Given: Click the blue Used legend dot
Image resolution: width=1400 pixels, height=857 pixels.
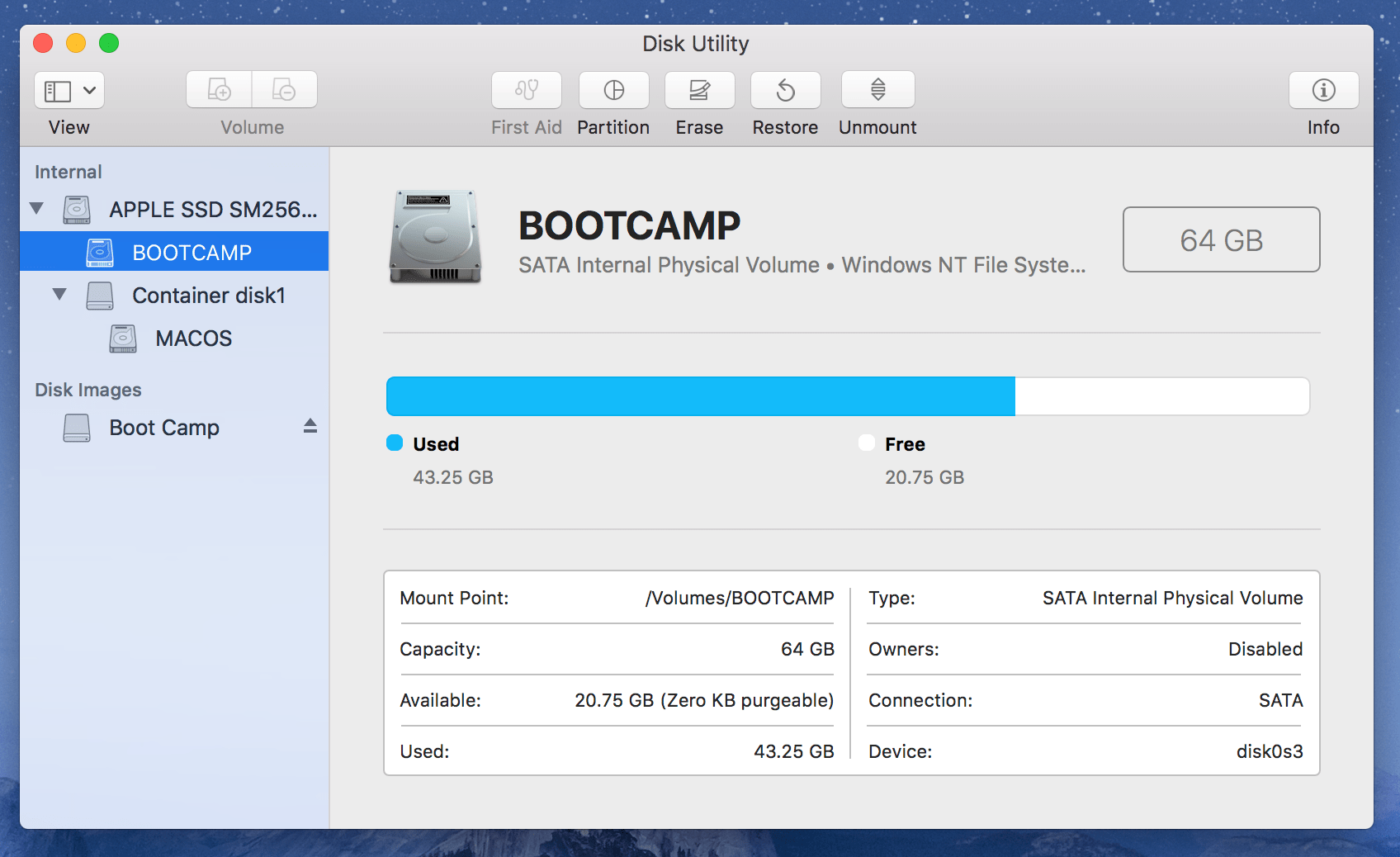Looking at the screenshot, I should [x=395, y=443].
